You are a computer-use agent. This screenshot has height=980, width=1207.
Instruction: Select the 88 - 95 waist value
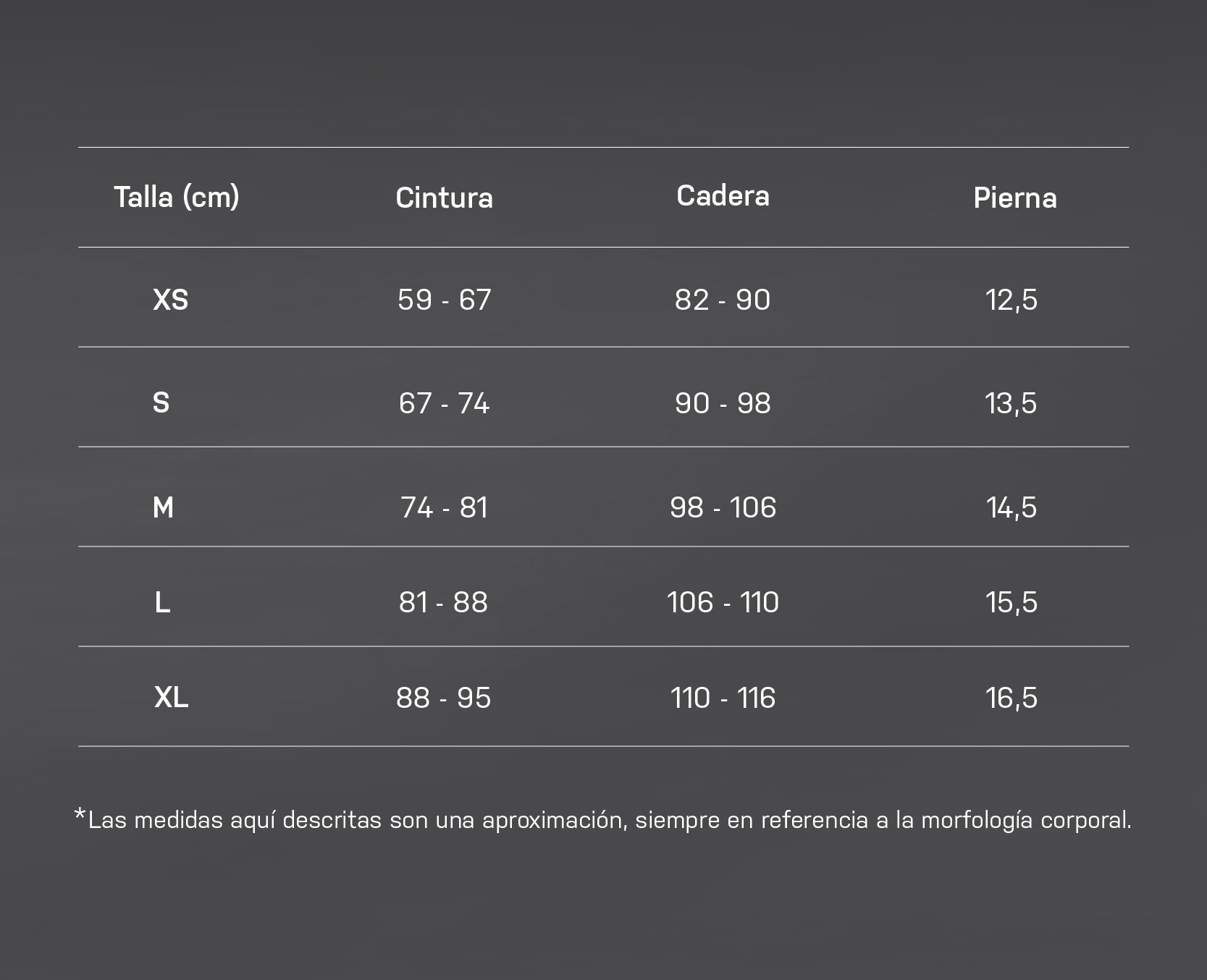click(444, 698)
